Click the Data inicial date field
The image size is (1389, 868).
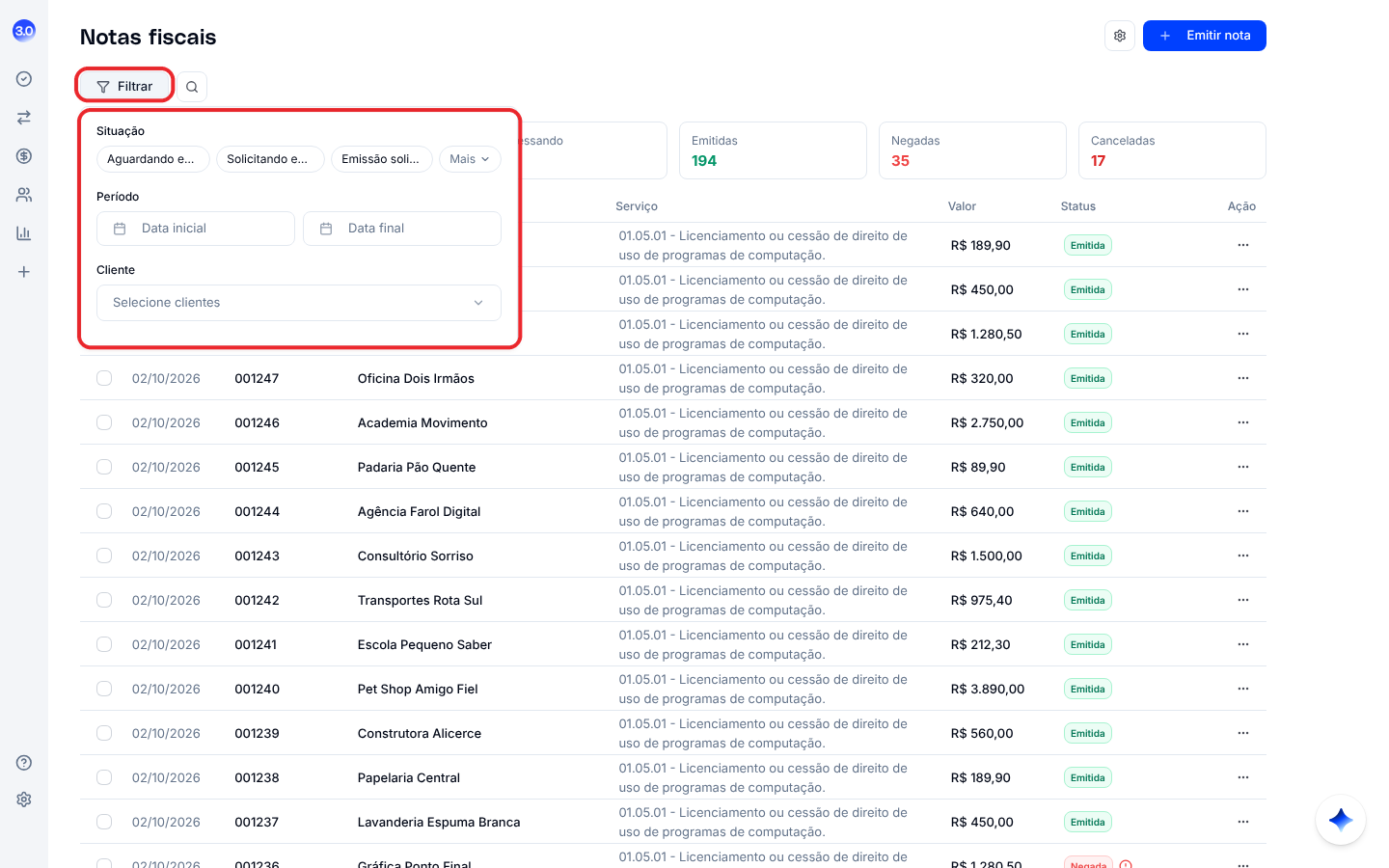196,229
